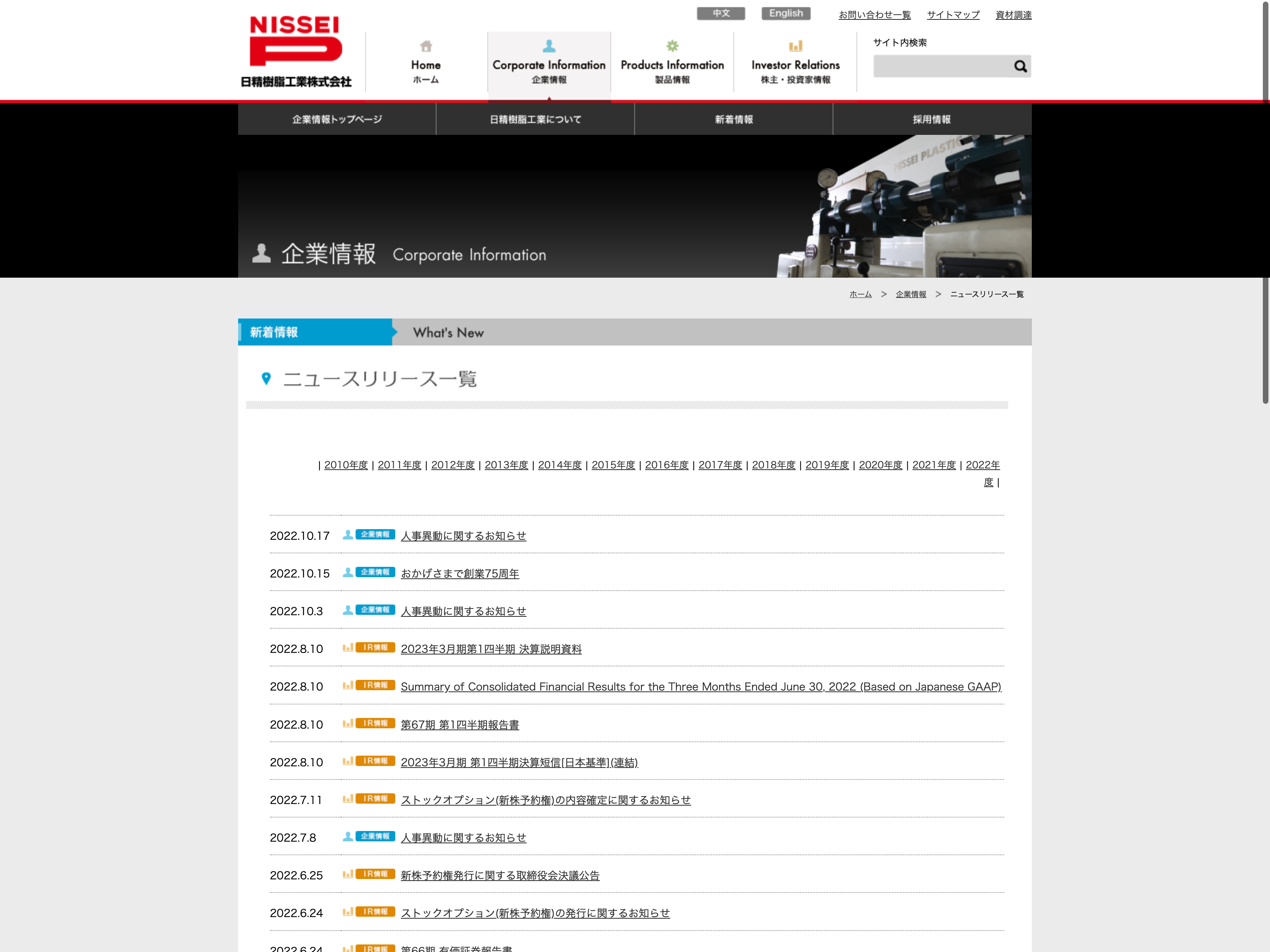This screenshot has width=1270, height=952.
Task: Click the Home house icon
Action: click(x=425, y=46)
